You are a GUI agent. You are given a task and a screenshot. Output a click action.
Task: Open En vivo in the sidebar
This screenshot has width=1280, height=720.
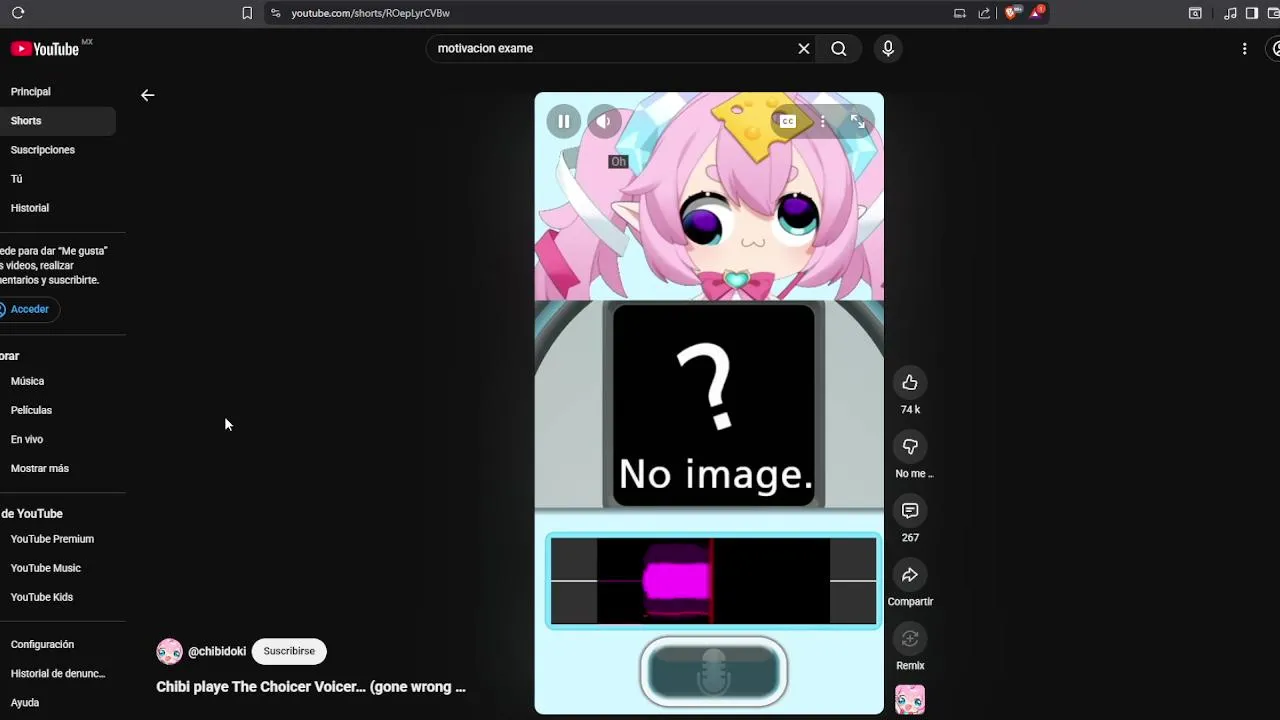(x=58, y=439)
